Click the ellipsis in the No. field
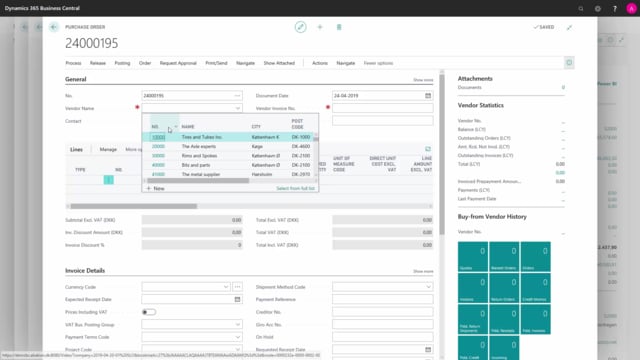640x360 pixels. [237, 96]
